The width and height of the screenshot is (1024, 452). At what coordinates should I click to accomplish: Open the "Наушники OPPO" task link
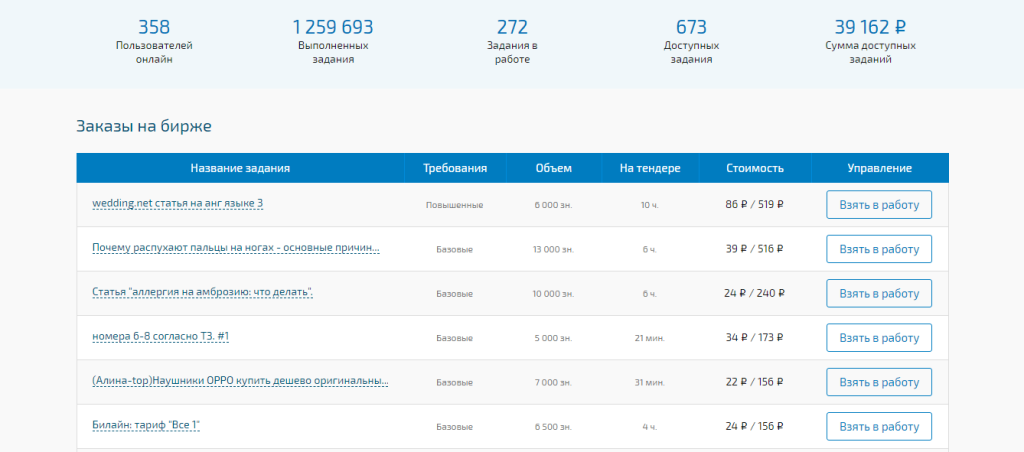point(239,382)
